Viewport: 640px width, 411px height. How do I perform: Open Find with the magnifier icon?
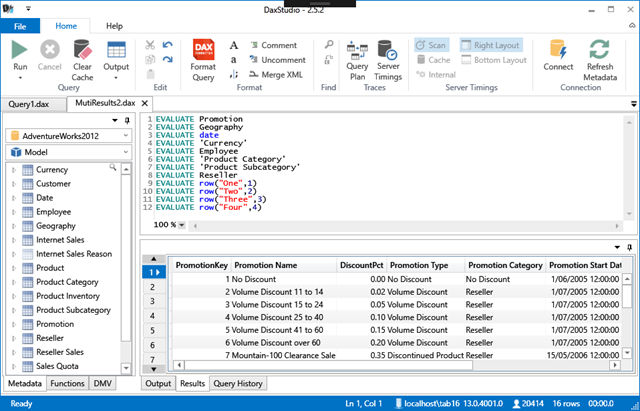tap(329, 44)
